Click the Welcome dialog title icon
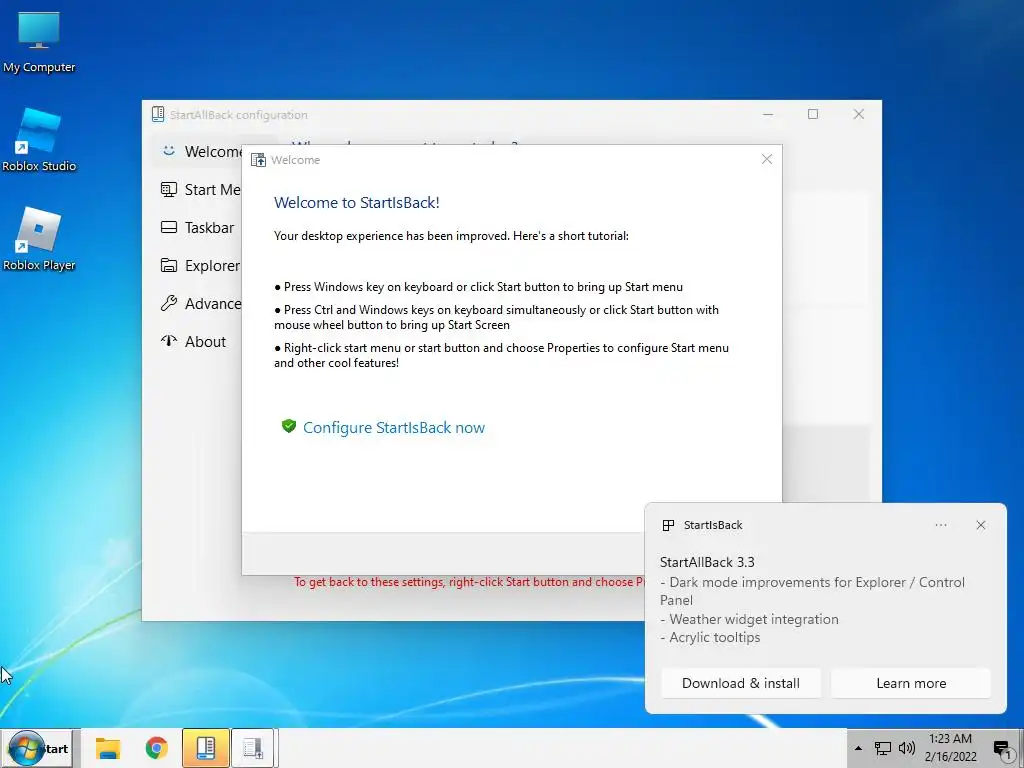This screenshot has height=768, width=1024. [x=259, y=160]
